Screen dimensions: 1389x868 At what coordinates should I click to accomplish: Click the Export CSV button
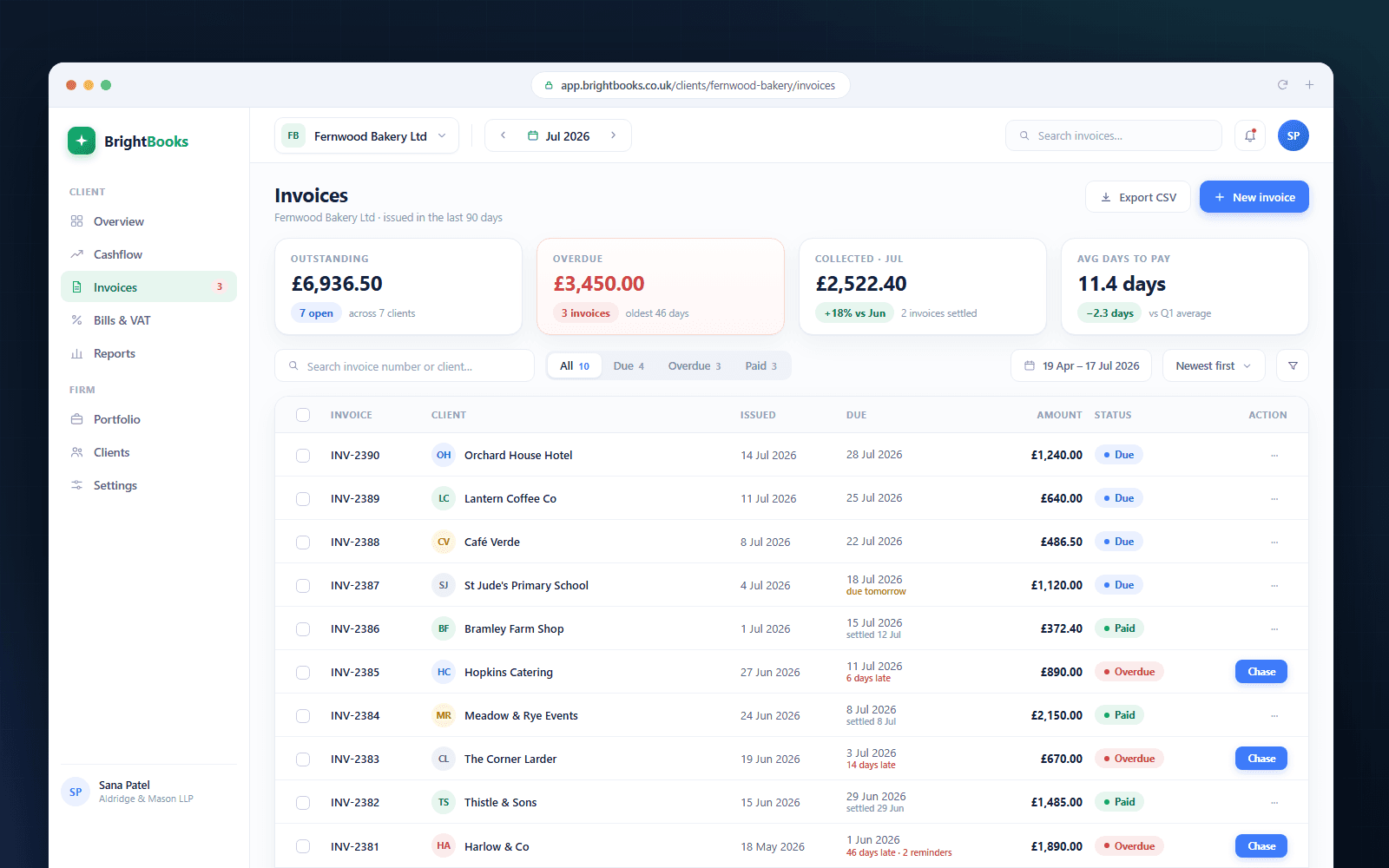click(1138, 197)
